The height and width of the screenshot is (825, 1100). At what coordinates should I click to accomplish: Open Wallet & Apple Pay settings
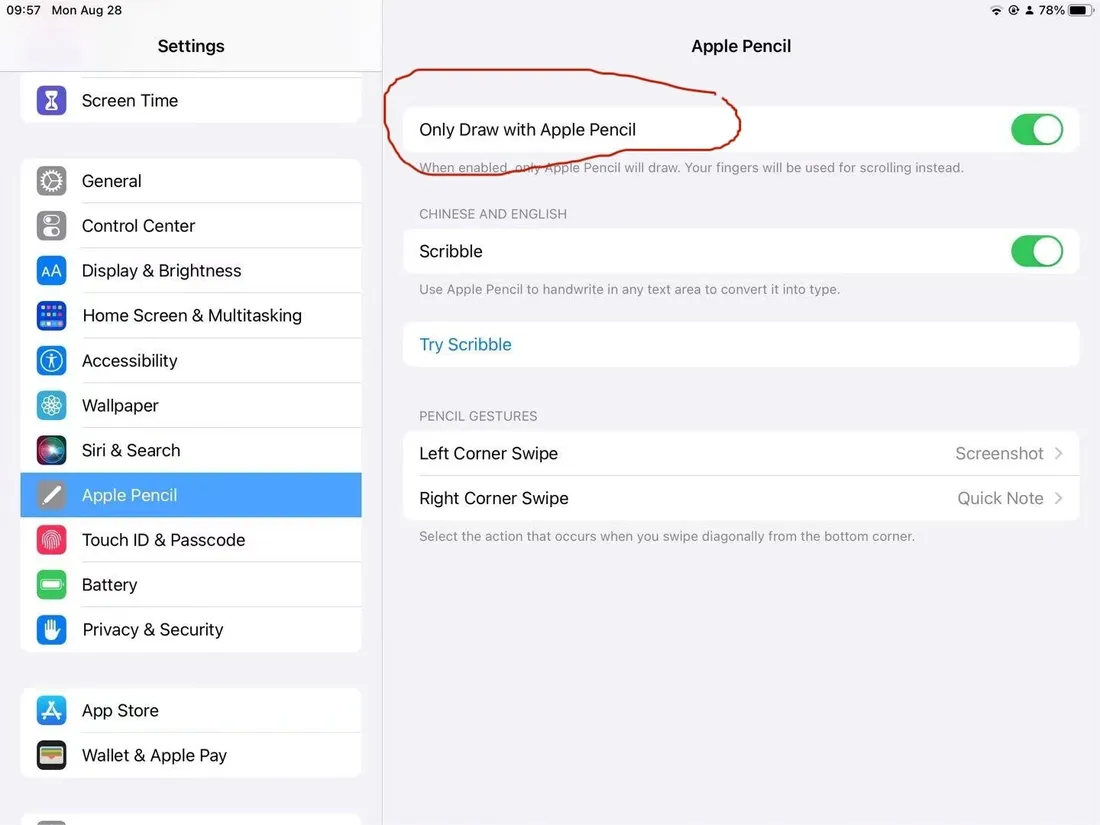[191, 756]
